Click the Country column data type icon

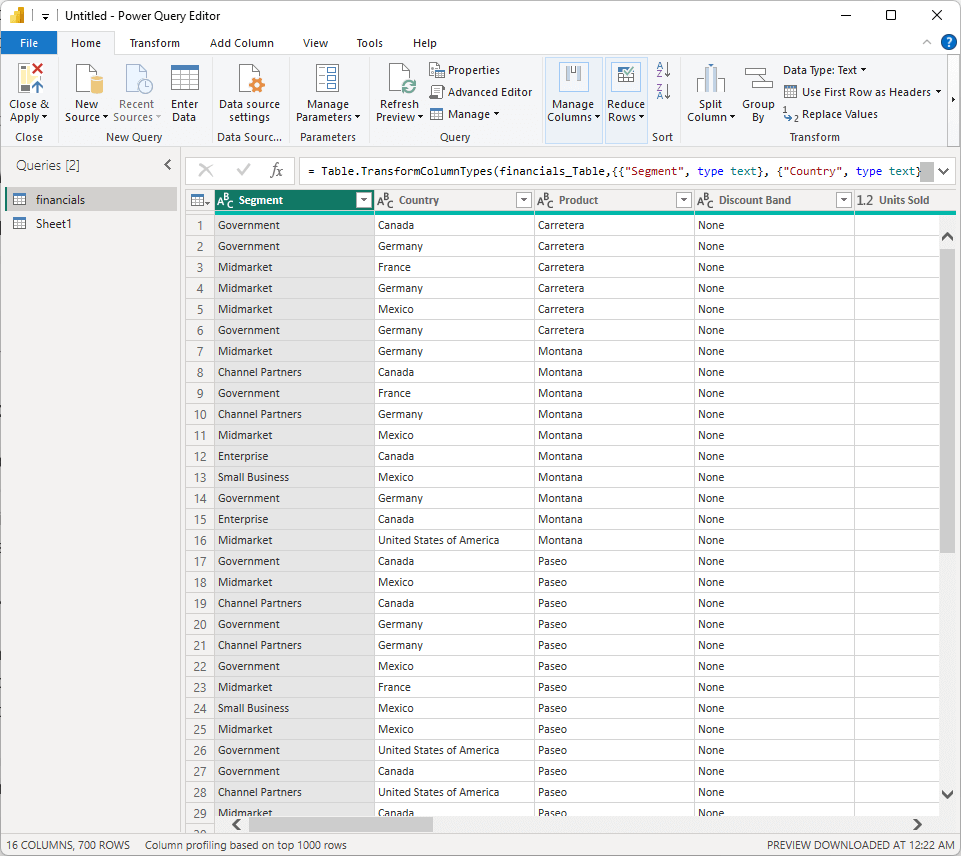pyautogui.click(x=385, y=200)
